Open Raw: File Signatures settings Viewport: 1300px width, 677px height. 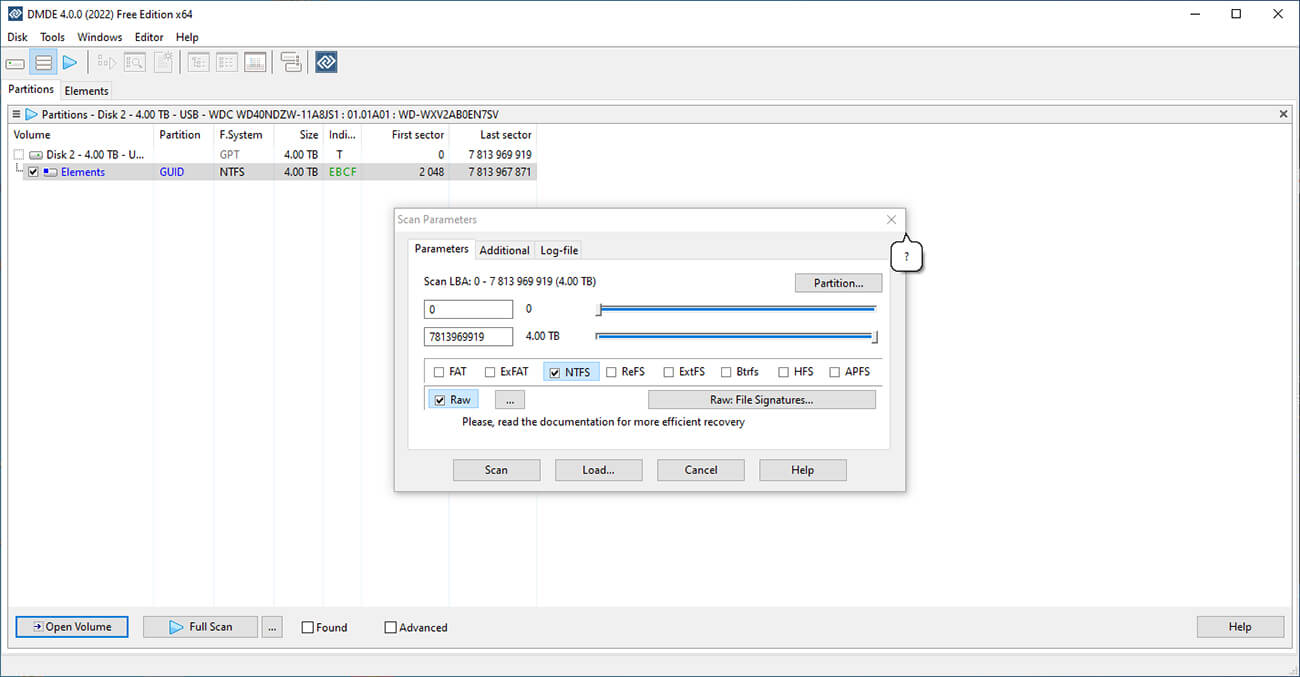click(762, 399)
